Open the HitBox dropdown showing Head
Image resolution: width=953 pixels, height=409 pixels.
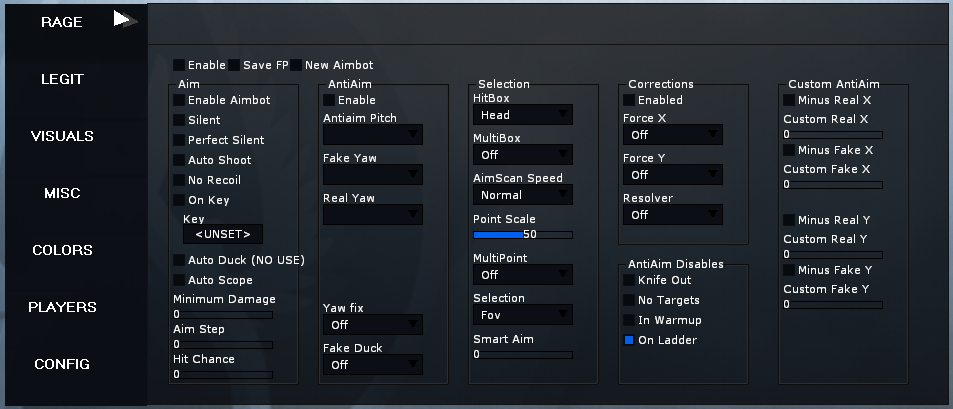[x=523, y=115]
